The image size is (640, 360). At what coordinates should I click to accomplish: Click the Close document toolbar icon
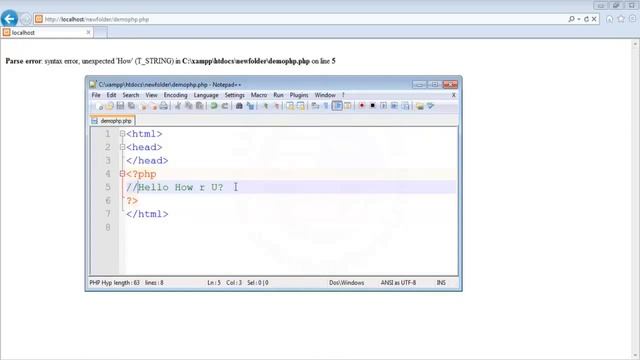(143, 106)
